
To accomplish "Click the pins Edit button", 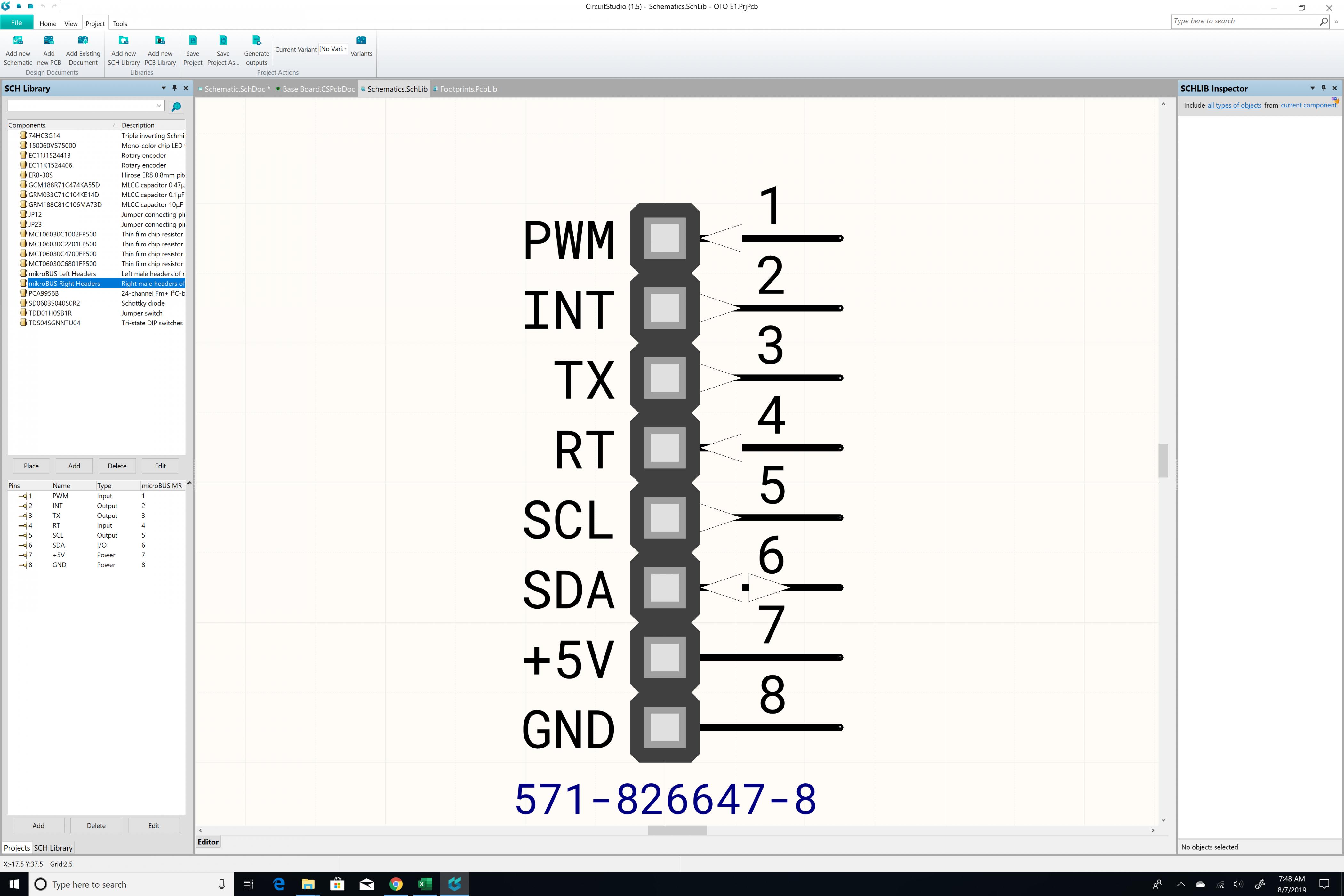I will click(154, 825).
